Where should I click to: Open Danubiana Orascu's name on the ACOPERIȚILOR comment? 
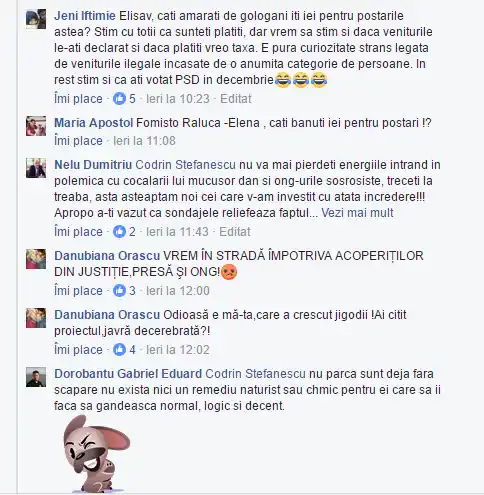[x=107, y=256]
